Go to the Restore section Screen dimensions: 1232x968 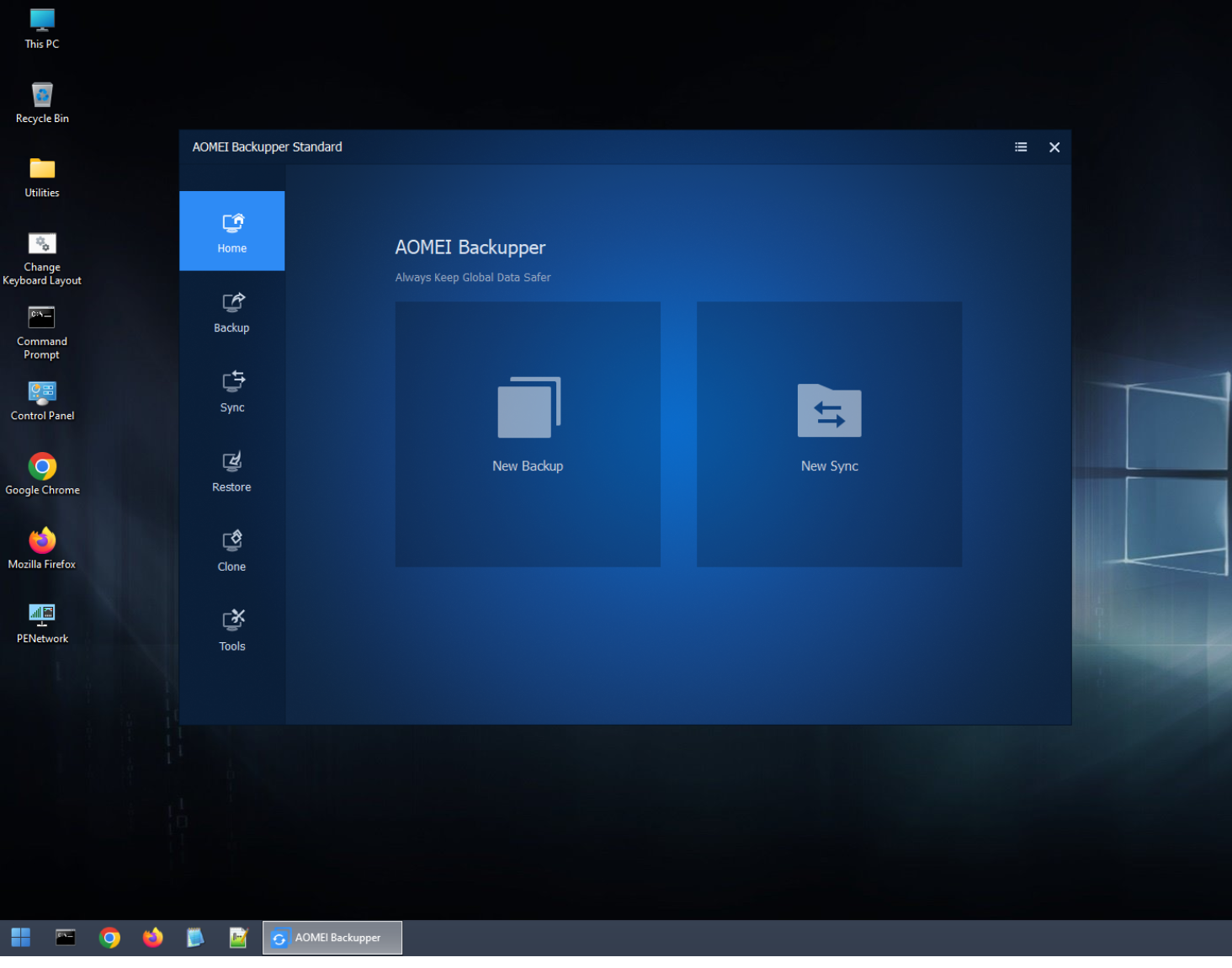point(231,470)
